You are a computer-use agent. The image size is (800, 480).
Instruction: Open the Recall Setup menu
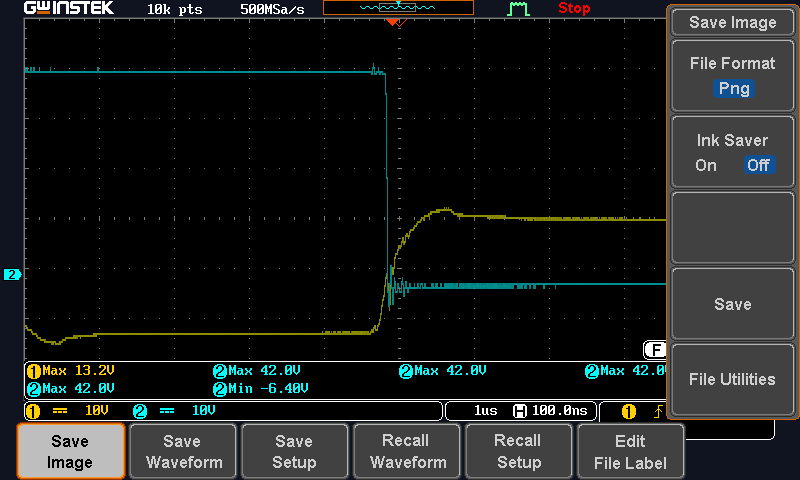pos(518,451)
